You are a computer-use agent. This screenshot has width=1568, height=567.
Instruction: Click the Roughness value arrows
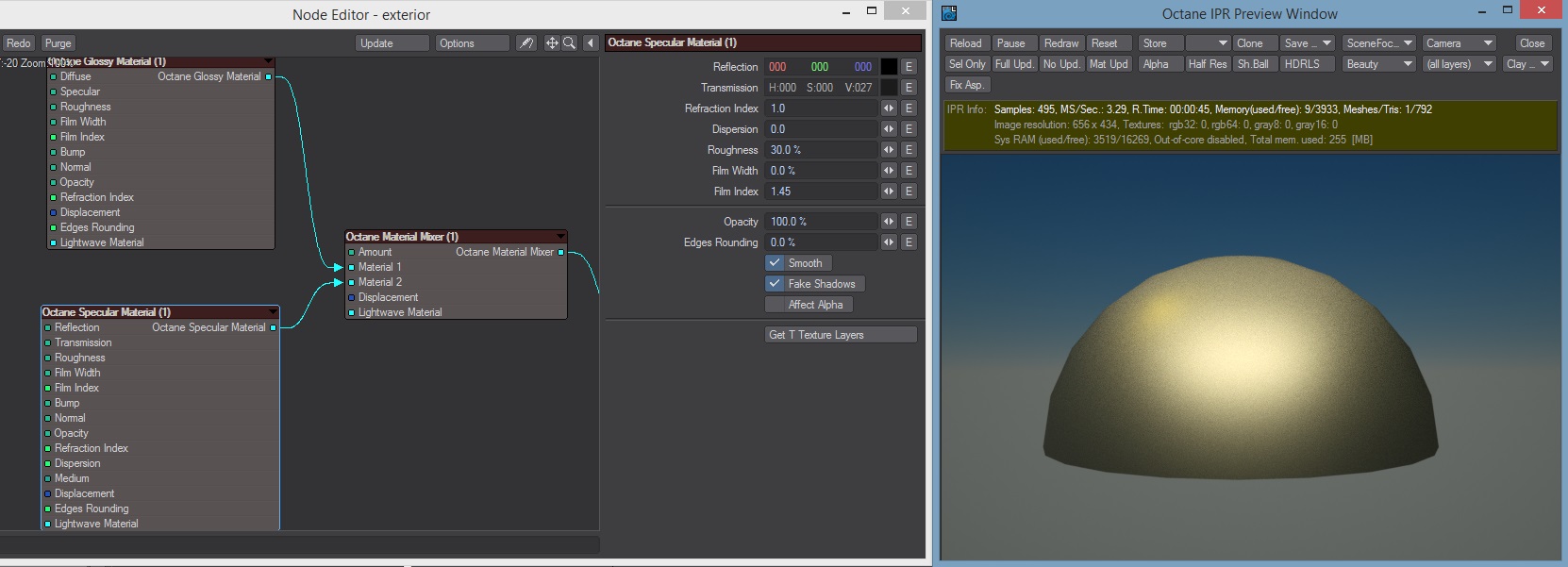(889, 150)
